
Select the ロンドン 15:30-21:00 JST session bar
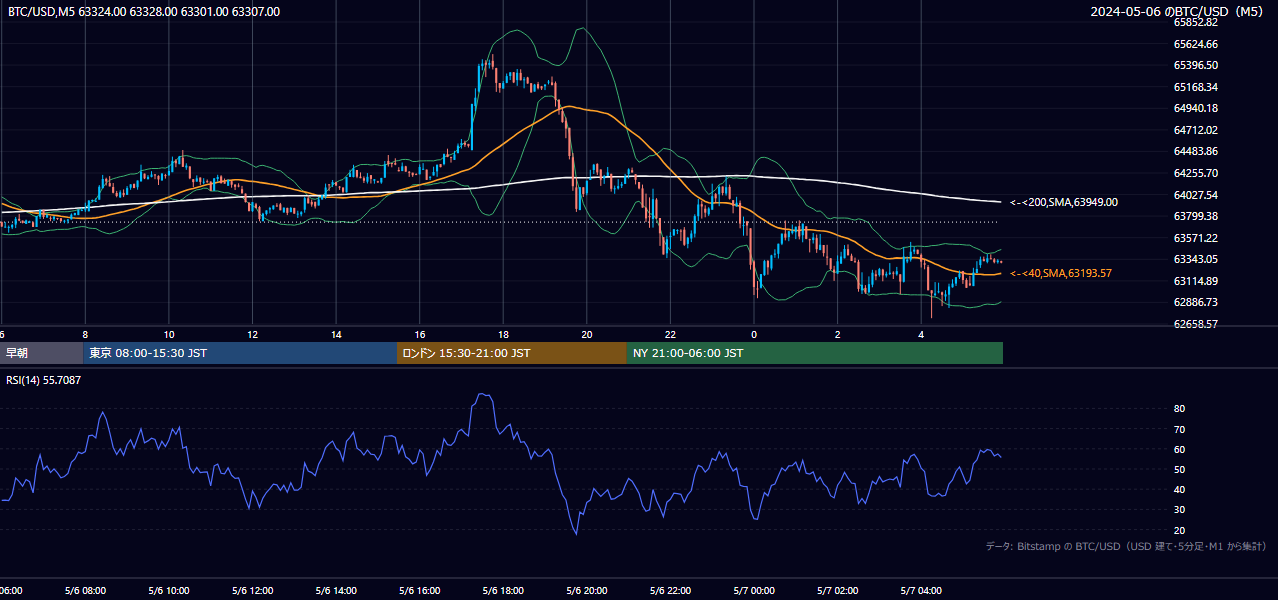(512, 353)
